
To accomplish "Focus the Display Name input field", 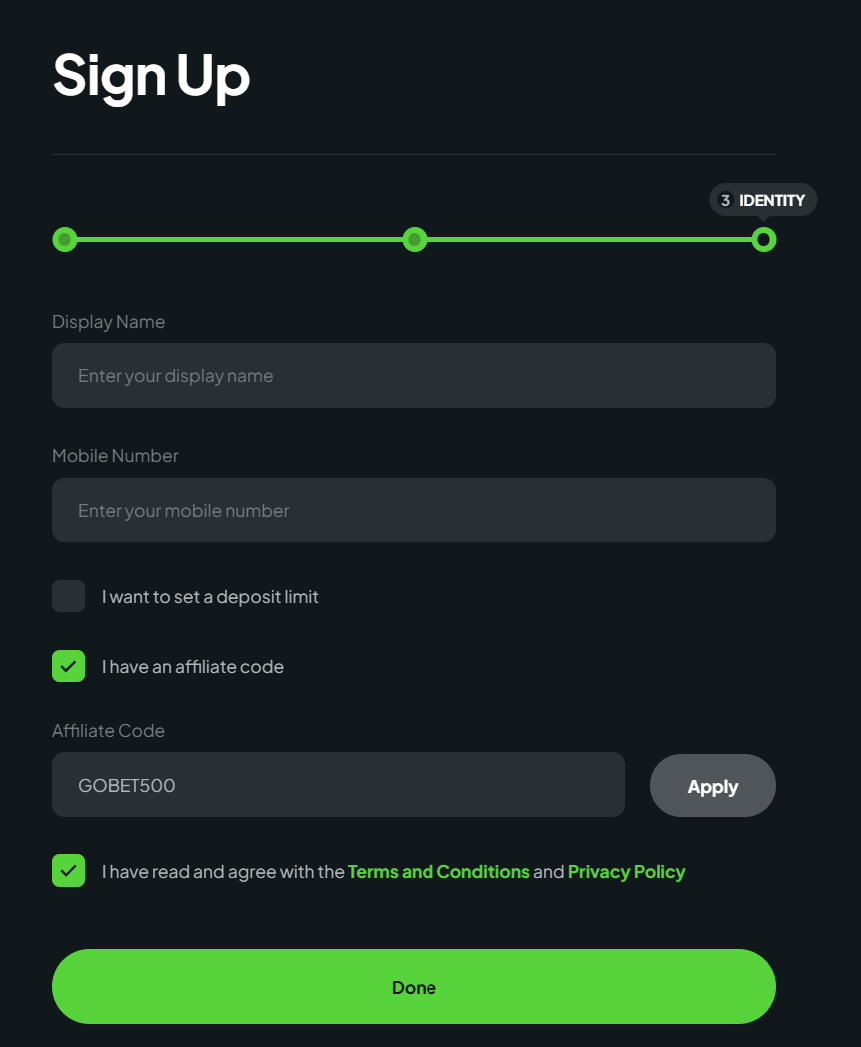I will [414, 376].
